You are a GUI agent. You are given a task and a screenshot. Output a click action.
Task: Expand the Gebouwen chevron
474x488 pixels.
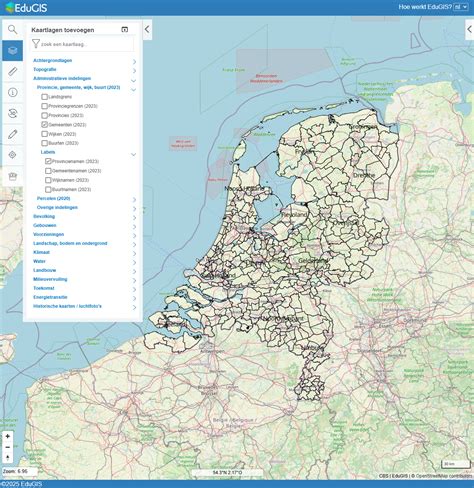[x=134, y=227]
